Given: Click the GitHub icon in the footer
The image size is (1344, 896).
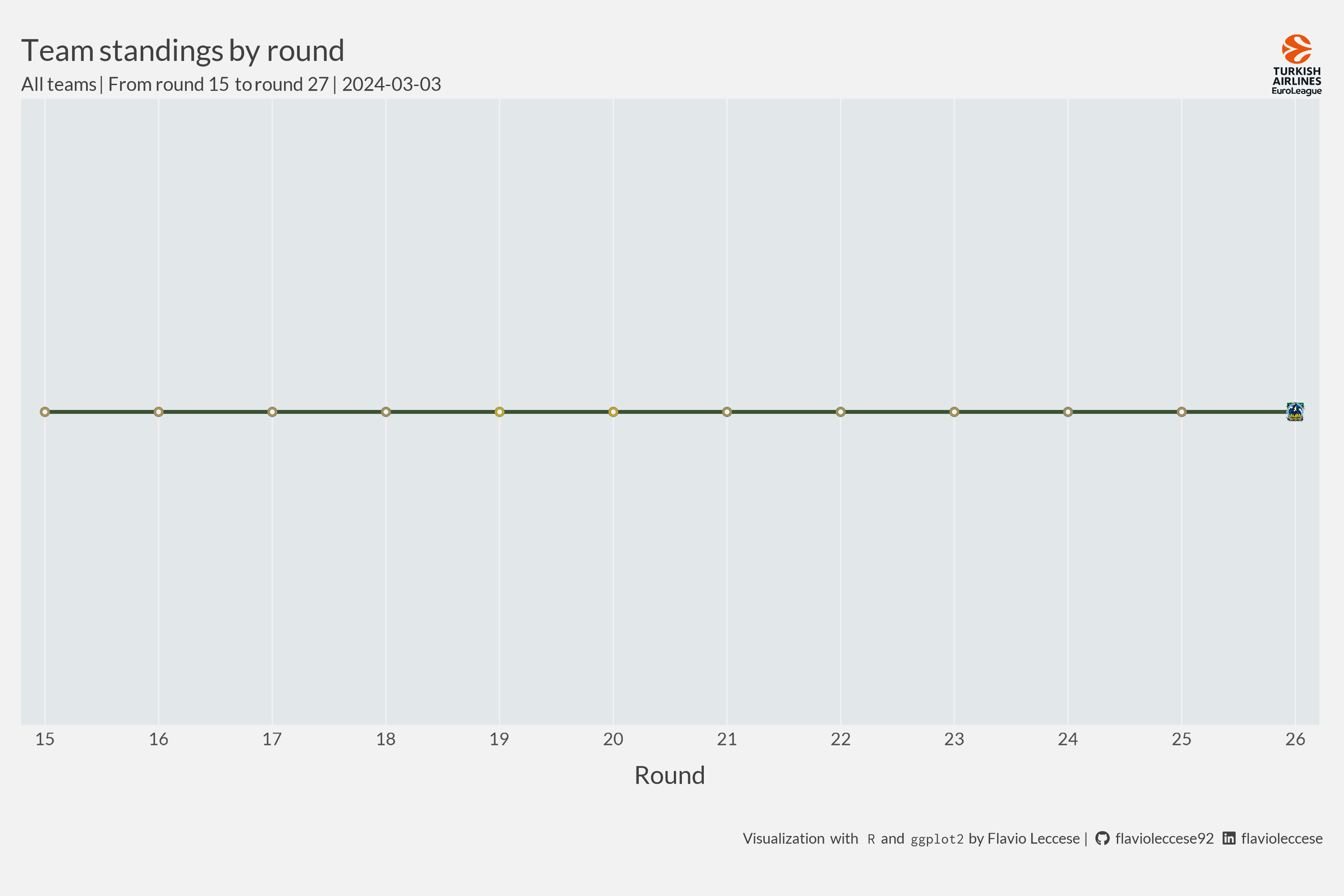Looking at the screenshot, I should tap(1102, 838).
